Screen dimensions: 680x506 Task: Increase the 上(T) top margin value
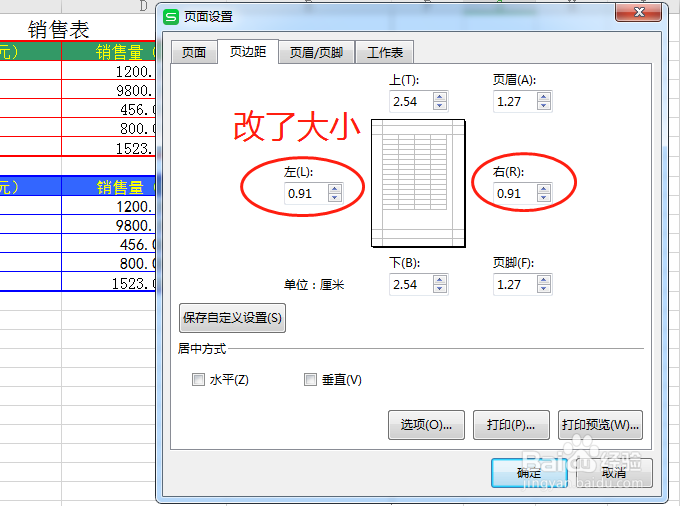[x=440, y=97]
